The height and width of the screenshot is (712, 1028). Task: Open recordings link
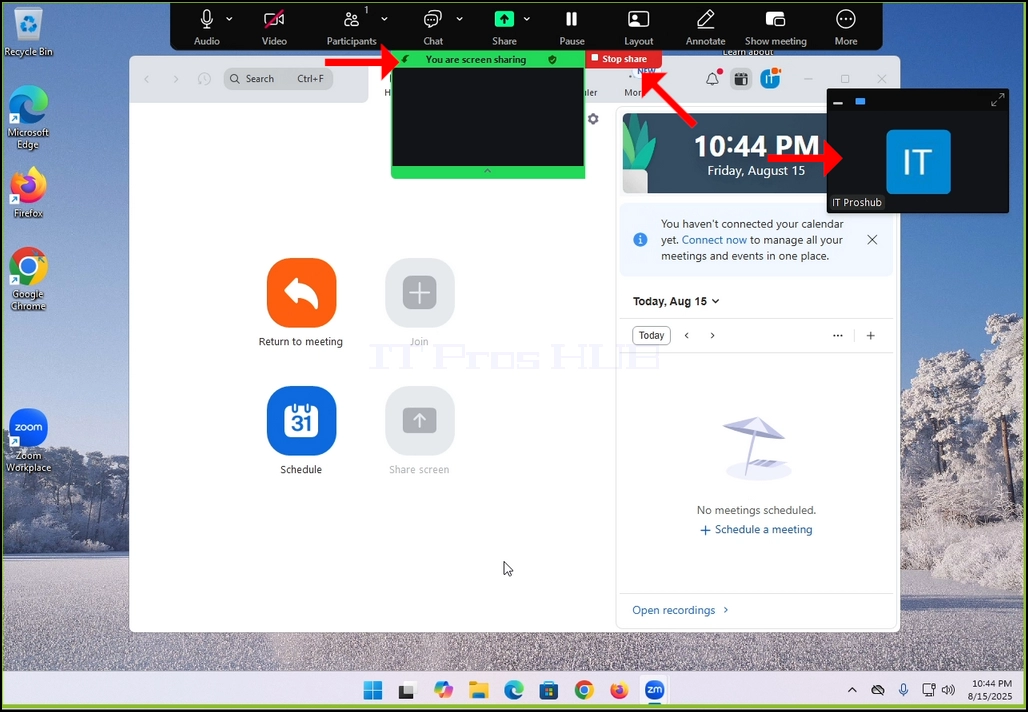(x=680, y=610)
